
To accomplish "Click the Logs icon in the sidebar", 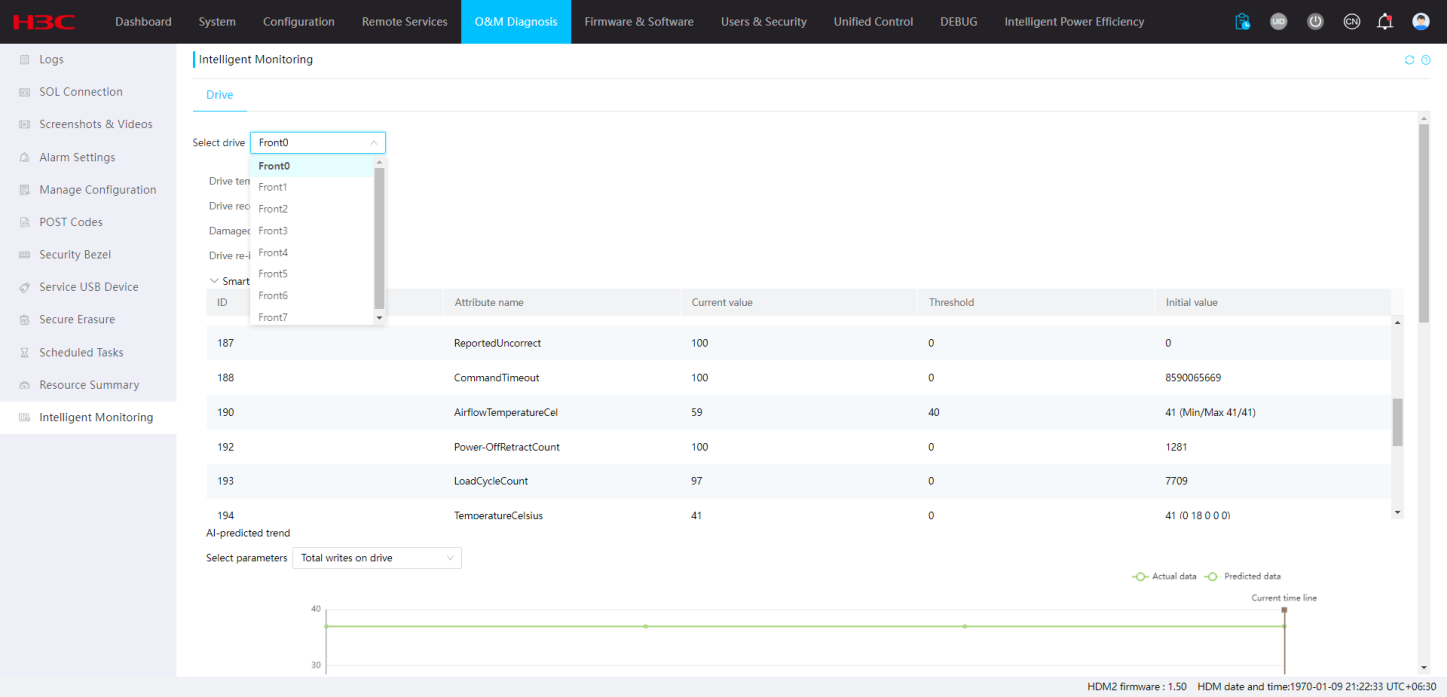I will pos(25,60).
